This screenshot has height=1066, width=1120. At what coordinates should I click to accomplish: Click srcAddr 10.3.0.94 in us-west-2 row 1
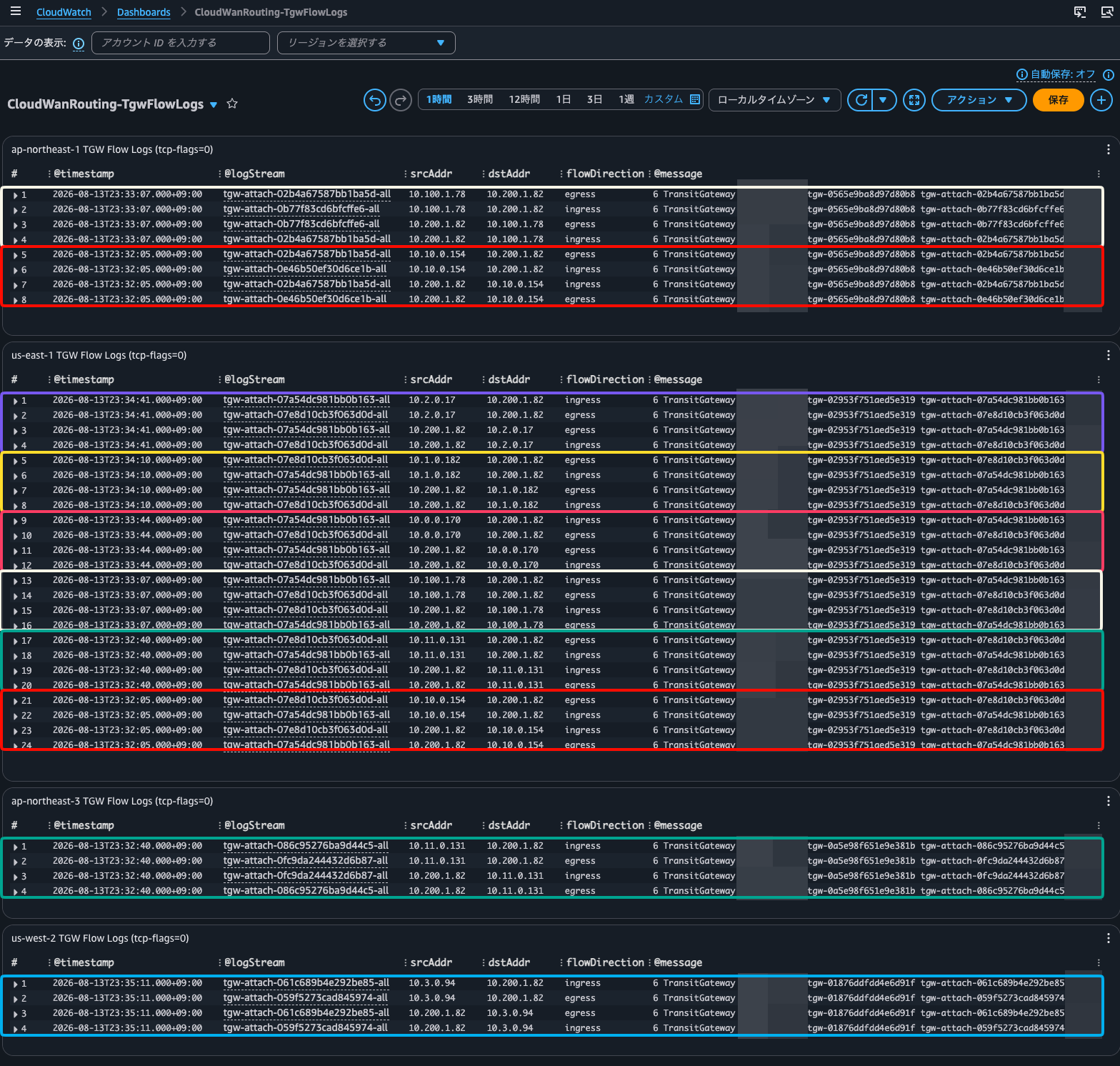[431, 983]
